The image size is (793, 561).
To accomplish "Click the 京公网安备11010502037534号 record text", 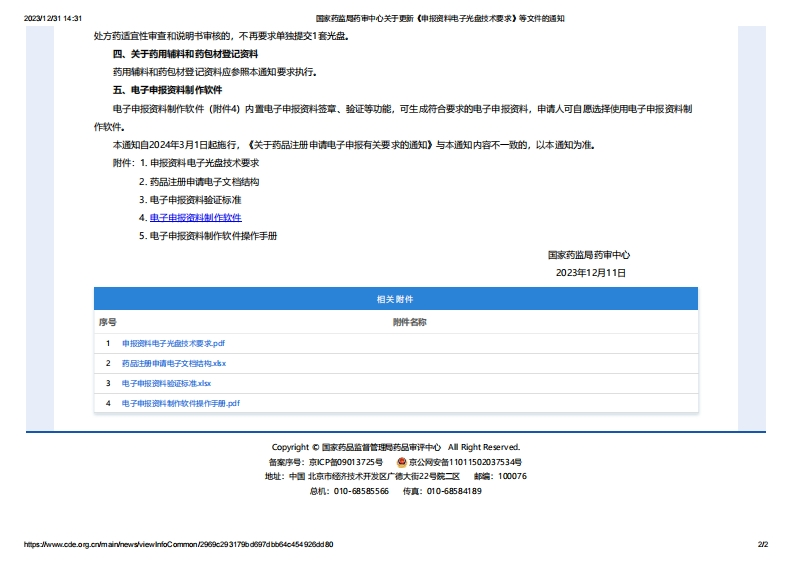I will coord(466,462).
